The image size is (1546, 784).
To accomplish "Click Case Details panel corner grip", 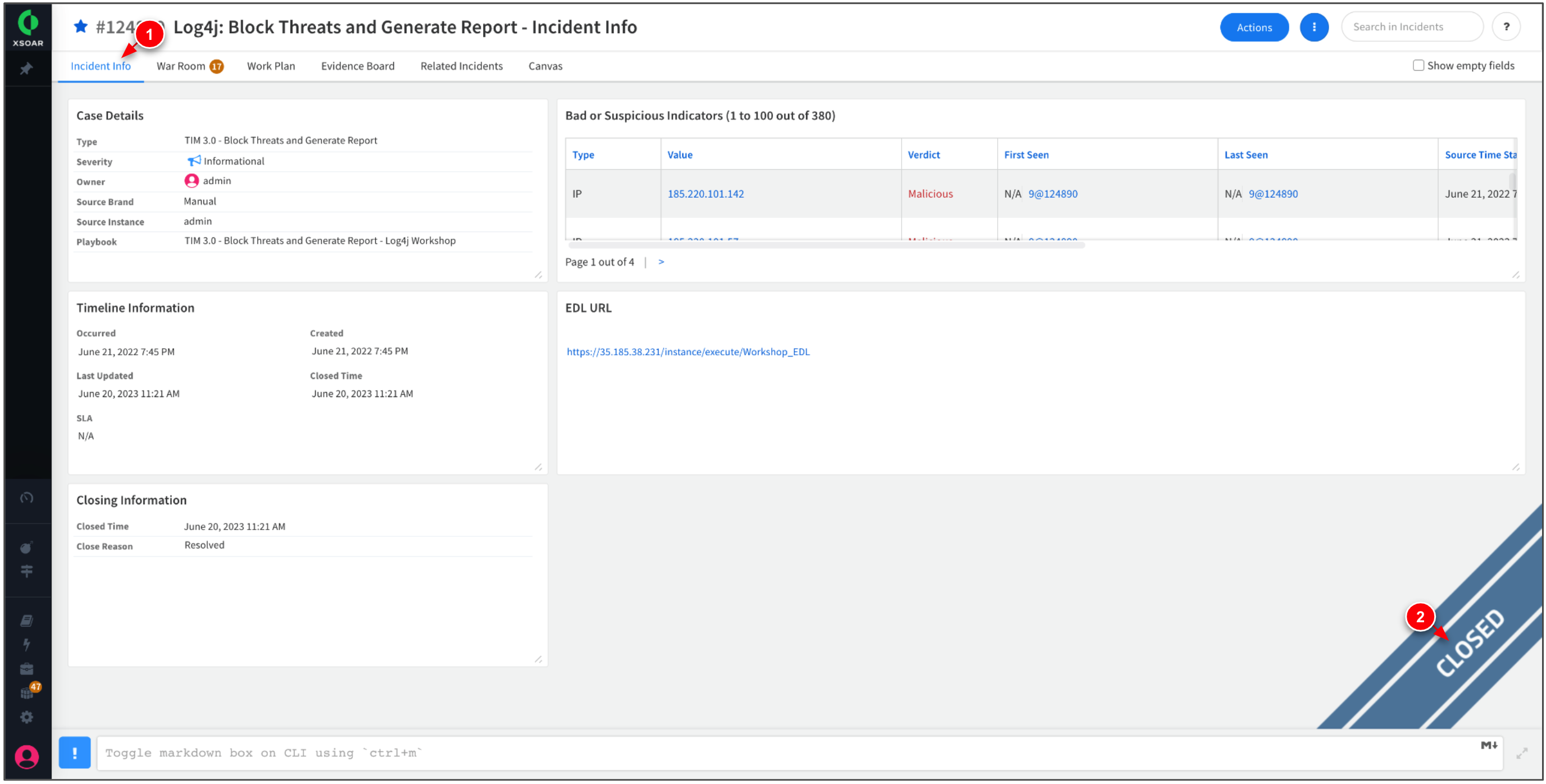I will click(538, 275).
